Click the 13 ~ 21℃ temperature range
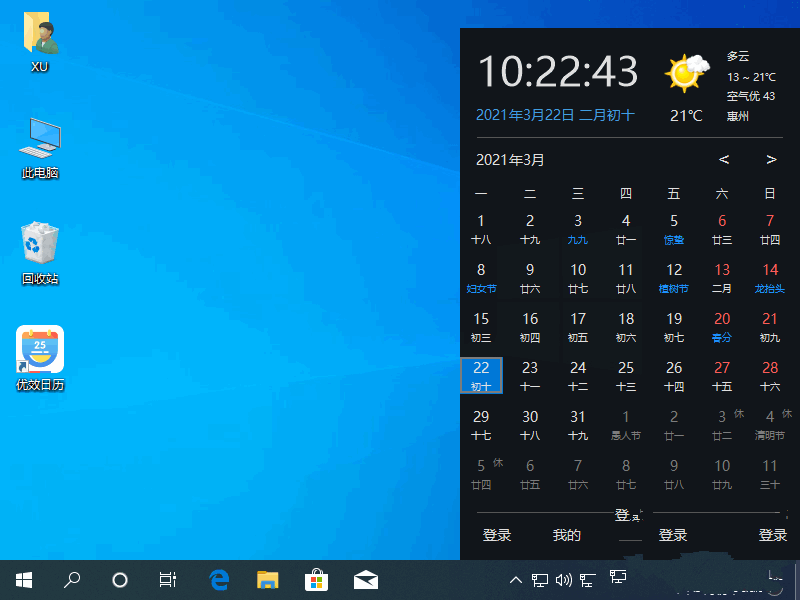The width and height of the screenshot is (800, 600). click(751, 77)
